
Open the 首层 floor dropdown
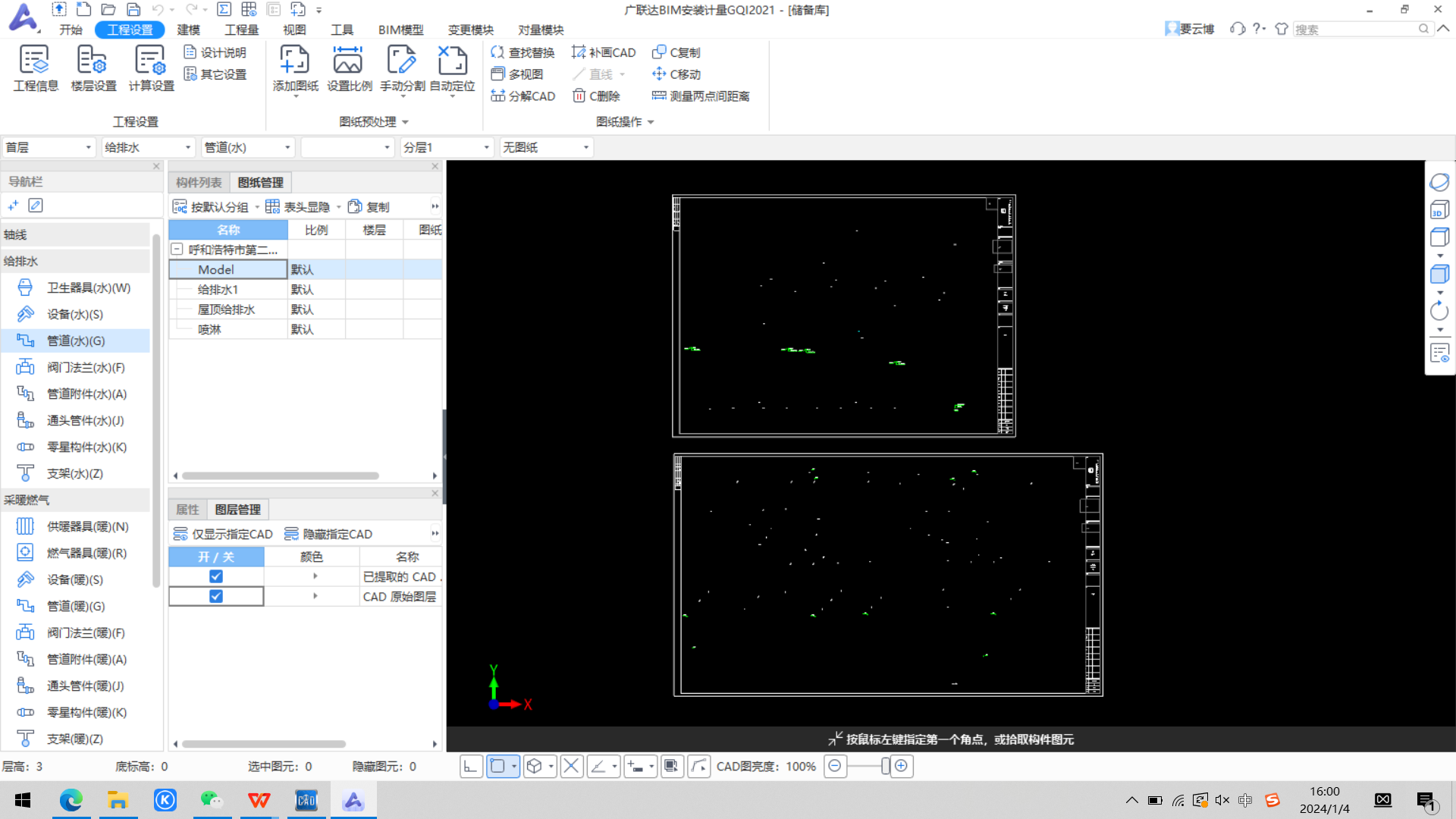pyautogui.click(x=49, y=147)
